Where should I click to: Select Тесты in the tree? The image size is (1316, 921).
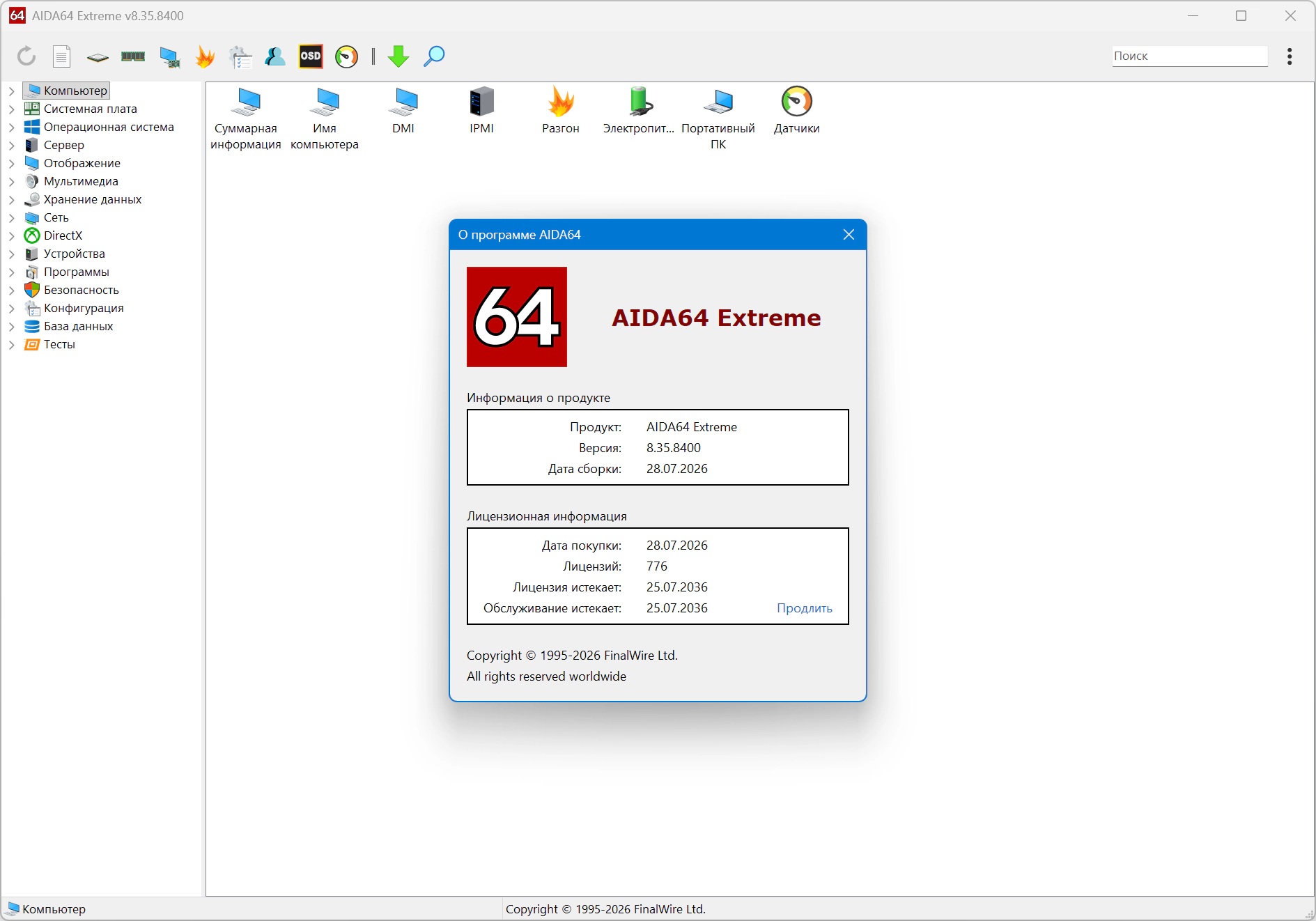49,344
